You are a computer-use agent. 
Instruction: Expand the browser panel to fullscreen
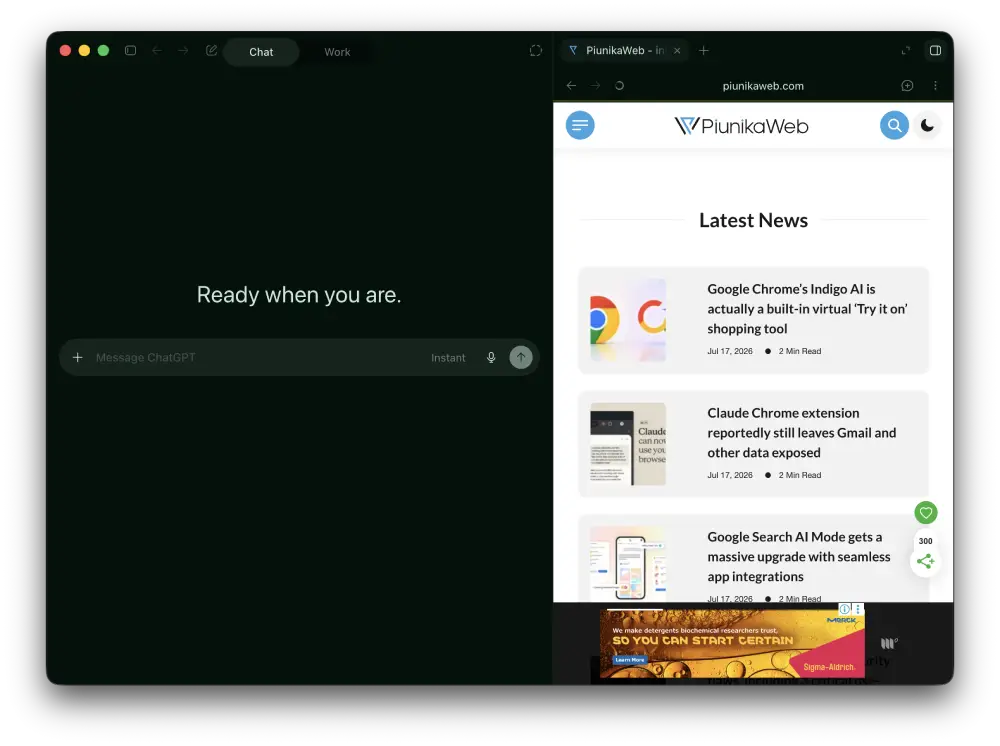906,50
